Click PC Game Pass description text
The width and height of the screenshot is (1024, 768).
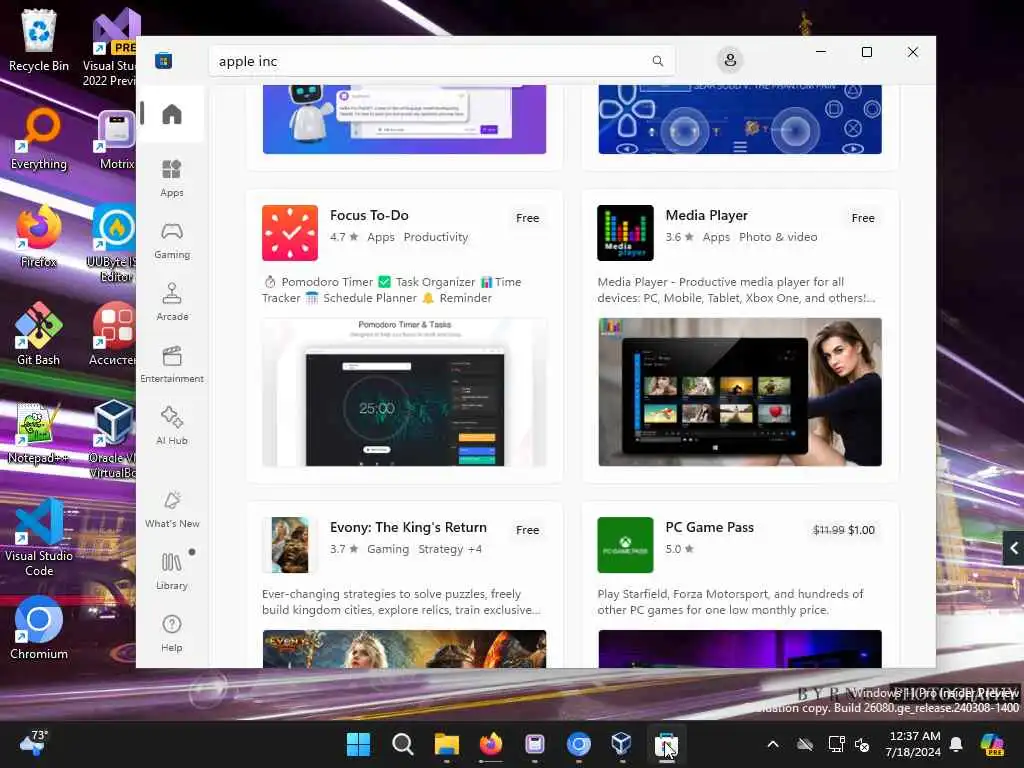click(x=730, y=602)
